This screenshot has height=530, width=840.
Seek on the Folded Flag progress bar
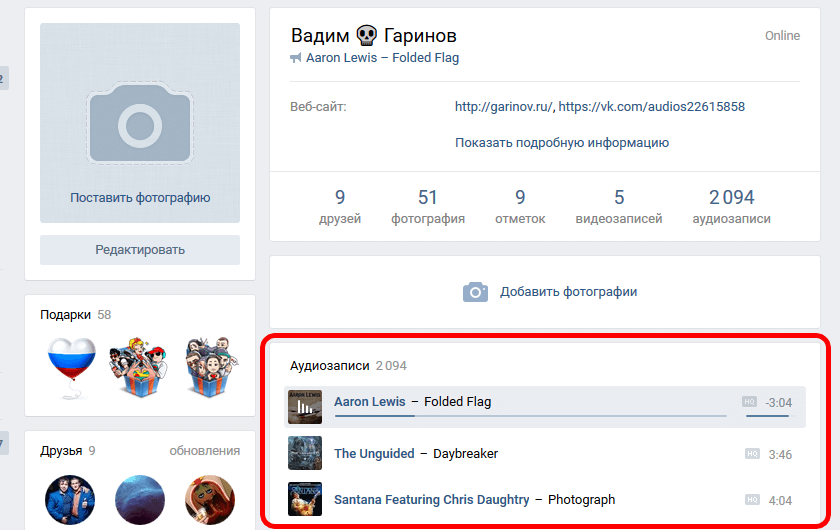(x=530, y=415)
